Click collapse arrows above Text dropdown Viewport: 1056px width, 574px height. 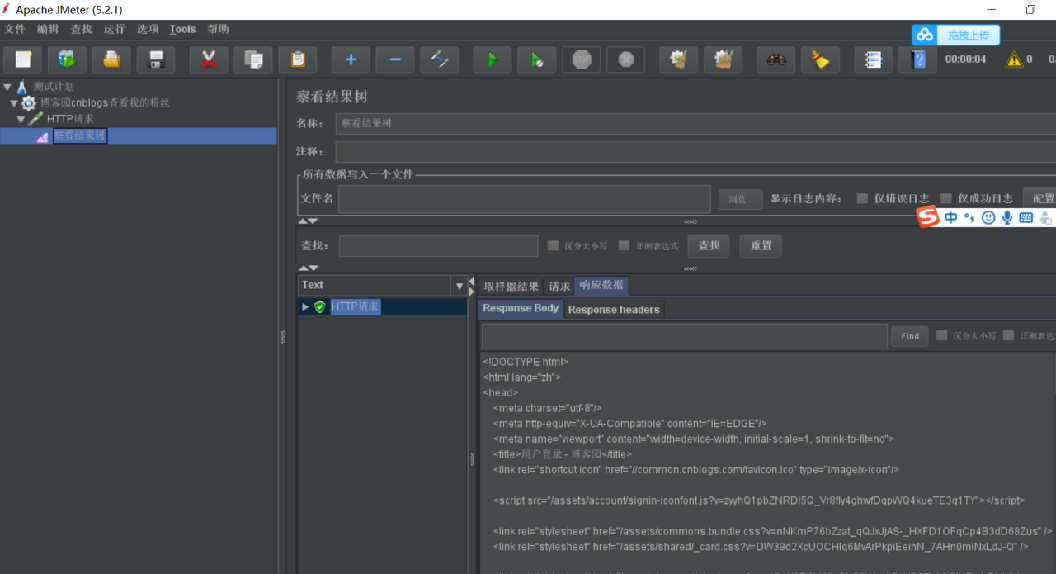308,268
